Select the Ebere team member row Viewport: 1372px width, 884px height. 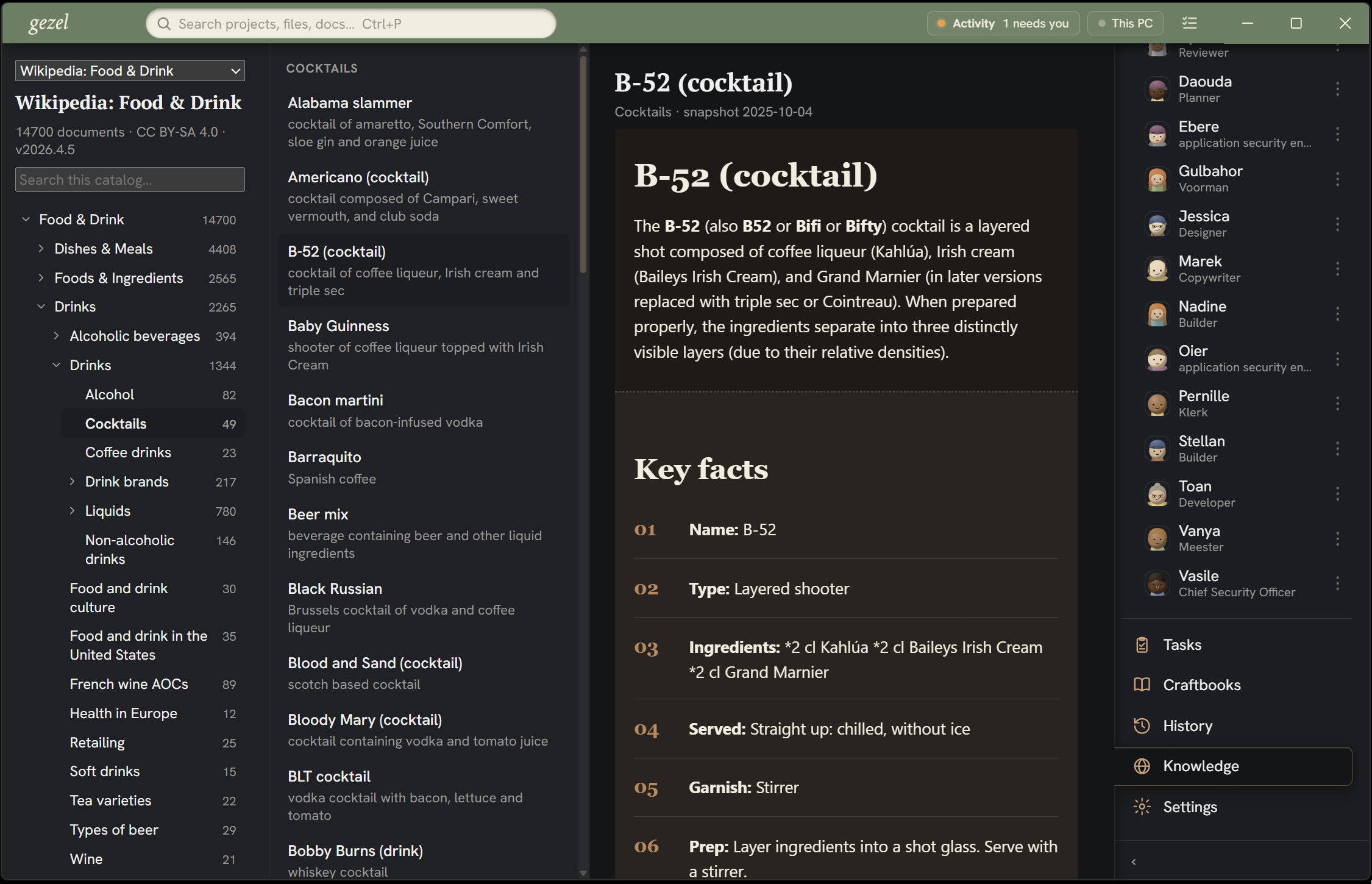pyautogui.click(x=1237, y=134)
